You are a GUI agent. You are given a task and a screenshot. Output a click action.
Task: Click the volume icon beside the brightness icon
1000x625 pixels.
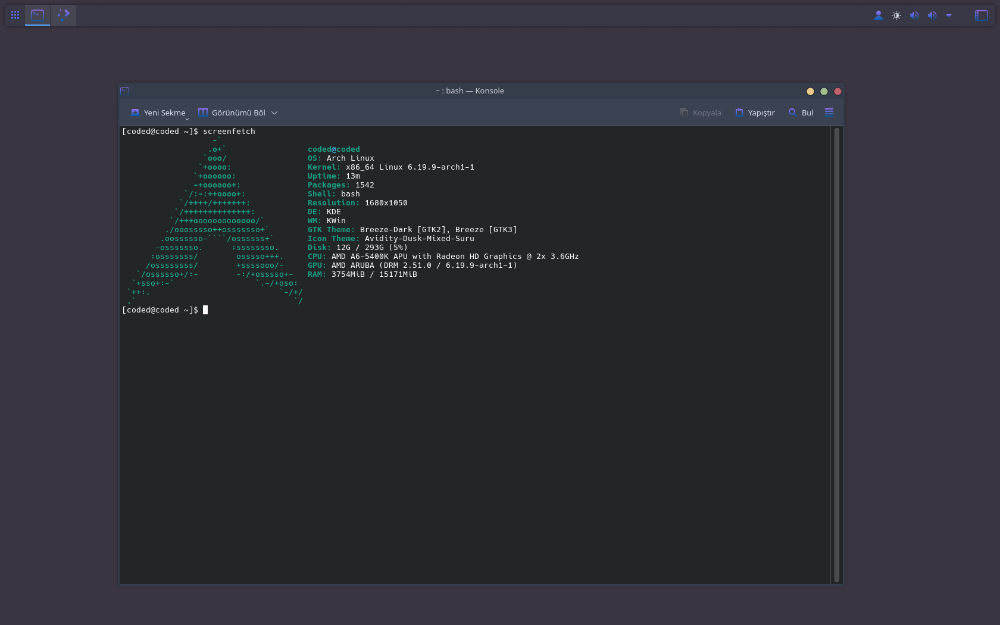(x=914, y=15)
